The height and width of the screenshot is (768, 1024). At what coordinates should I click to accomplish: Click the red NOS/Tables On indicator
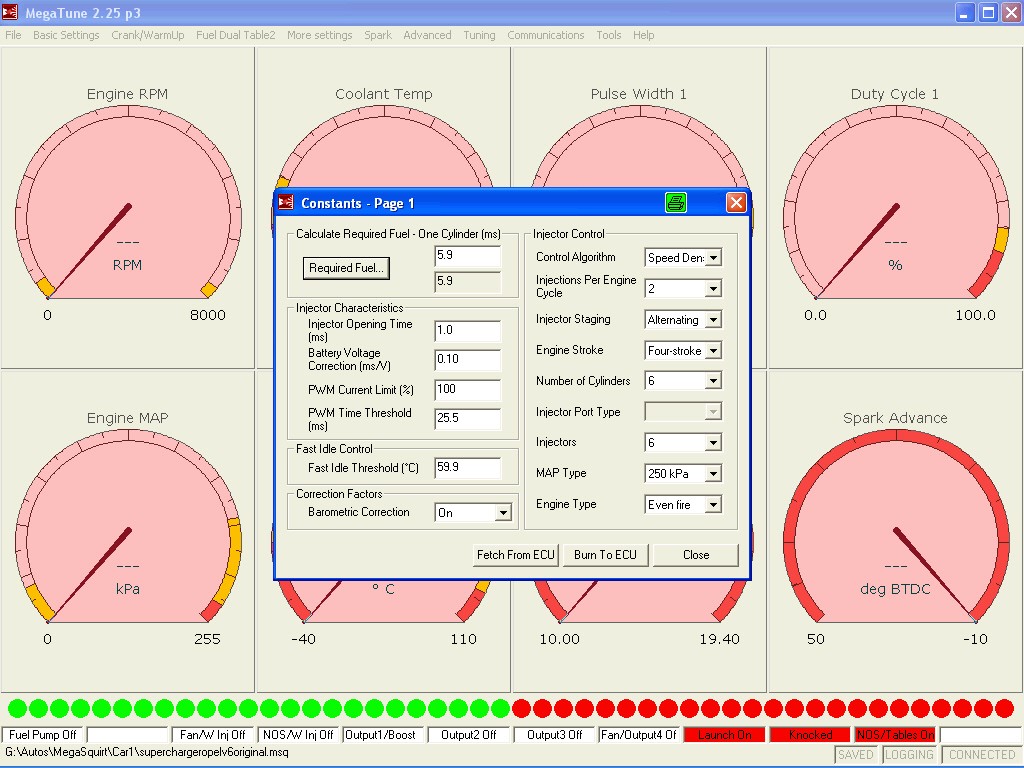click(895, 735)
